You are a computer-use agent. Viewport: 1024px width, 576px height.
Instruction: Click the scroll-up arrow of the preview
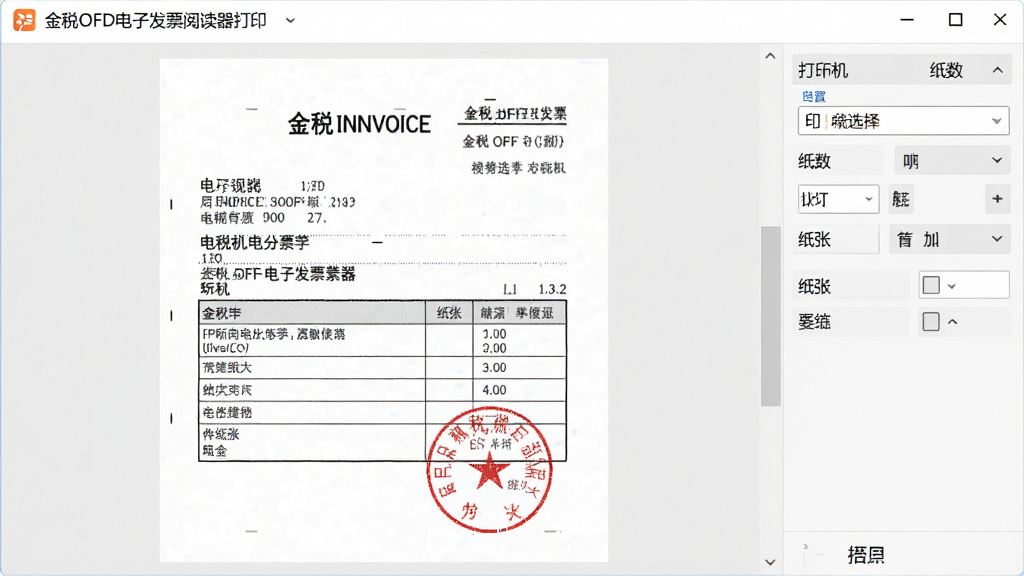pyautogui.click(x=771, y=56)
